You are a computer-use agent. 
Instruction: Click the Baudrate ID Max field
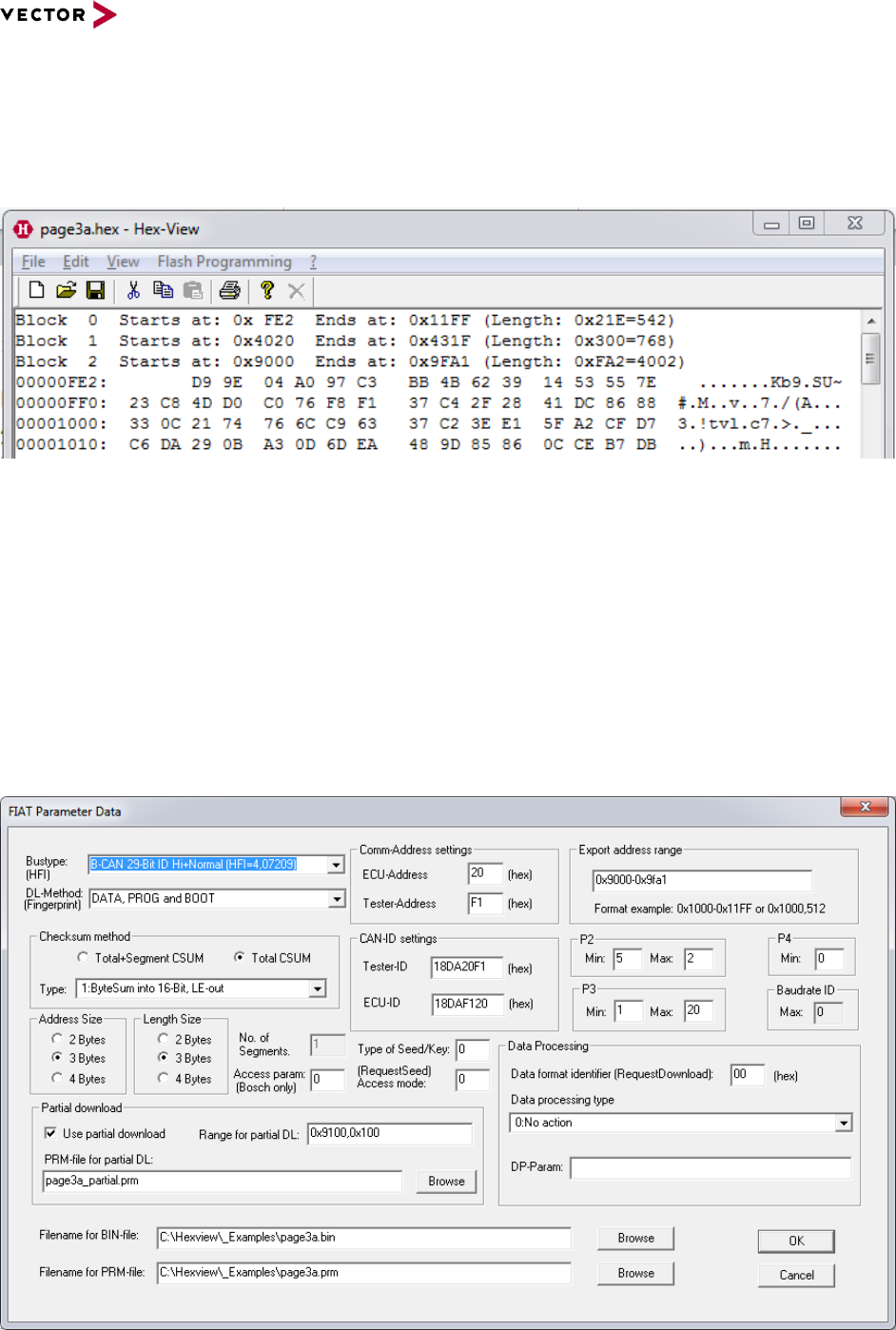click(828, 1012)
